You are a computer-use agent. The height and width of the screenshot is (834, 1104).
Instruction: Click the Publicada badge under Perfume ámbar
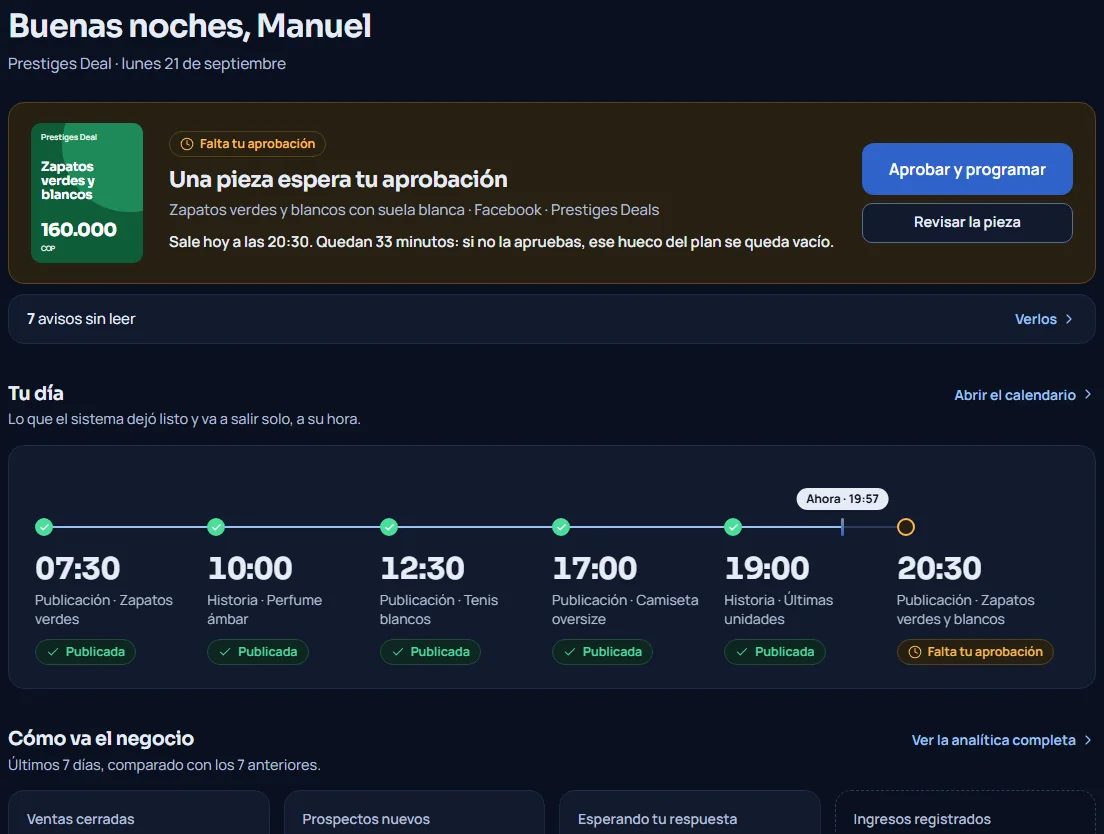pos(258,652)
